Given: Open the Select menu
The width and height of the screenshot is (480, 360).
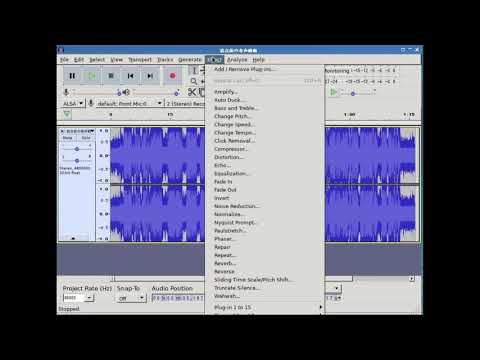Looking at the screenshot, I should click(x=97, y=60).
